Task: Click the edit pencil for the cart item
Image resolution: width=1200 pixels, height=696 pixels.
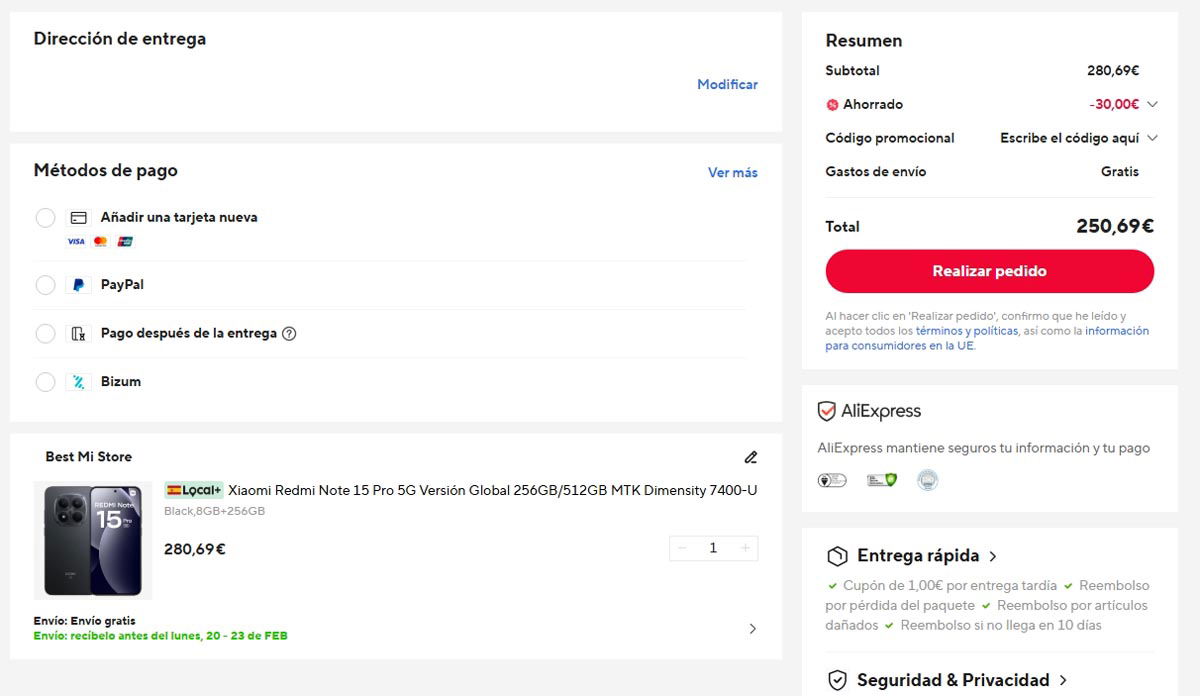Action: [x=751, y=457]
